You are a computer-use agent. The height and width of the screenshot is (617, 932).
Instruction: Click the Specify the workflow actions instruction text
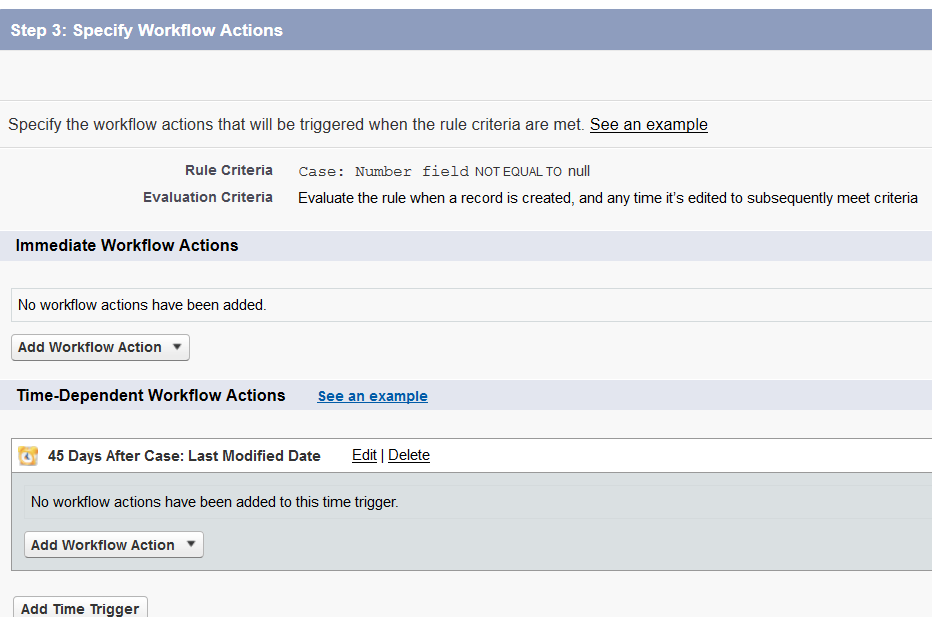click(296, 125)
